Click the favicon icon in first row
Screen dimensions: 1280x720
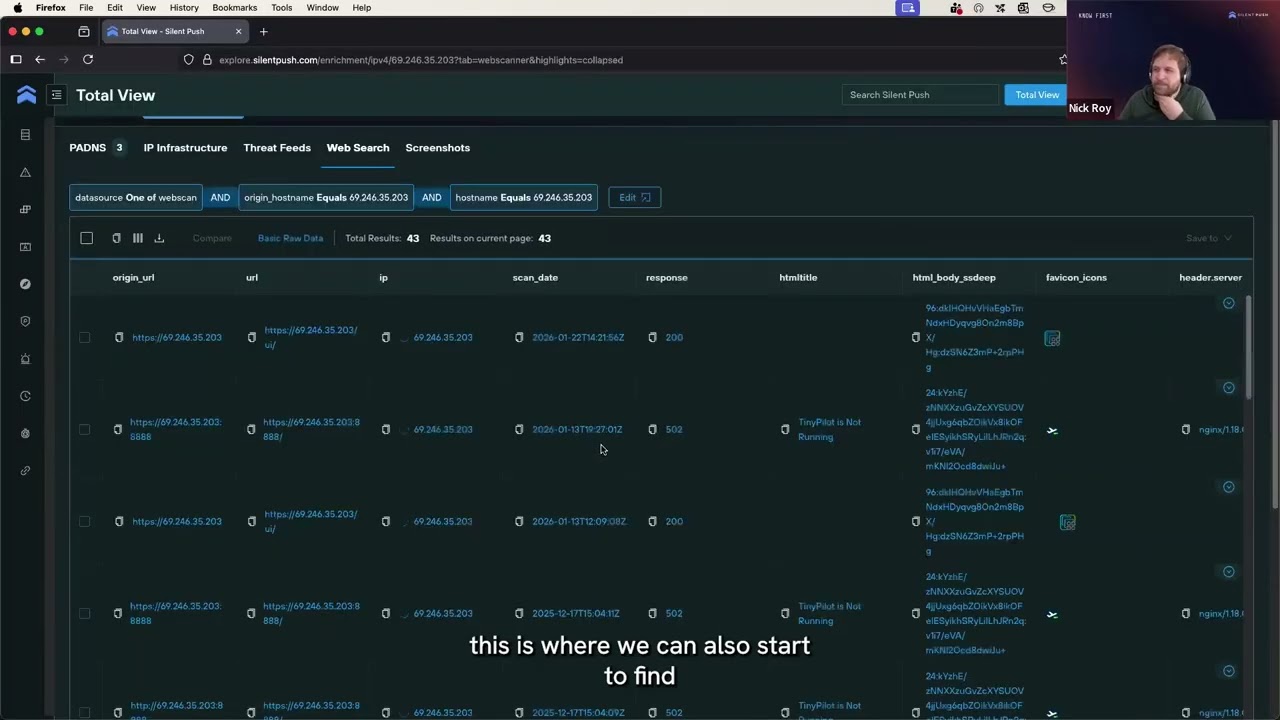[1052, 339]
